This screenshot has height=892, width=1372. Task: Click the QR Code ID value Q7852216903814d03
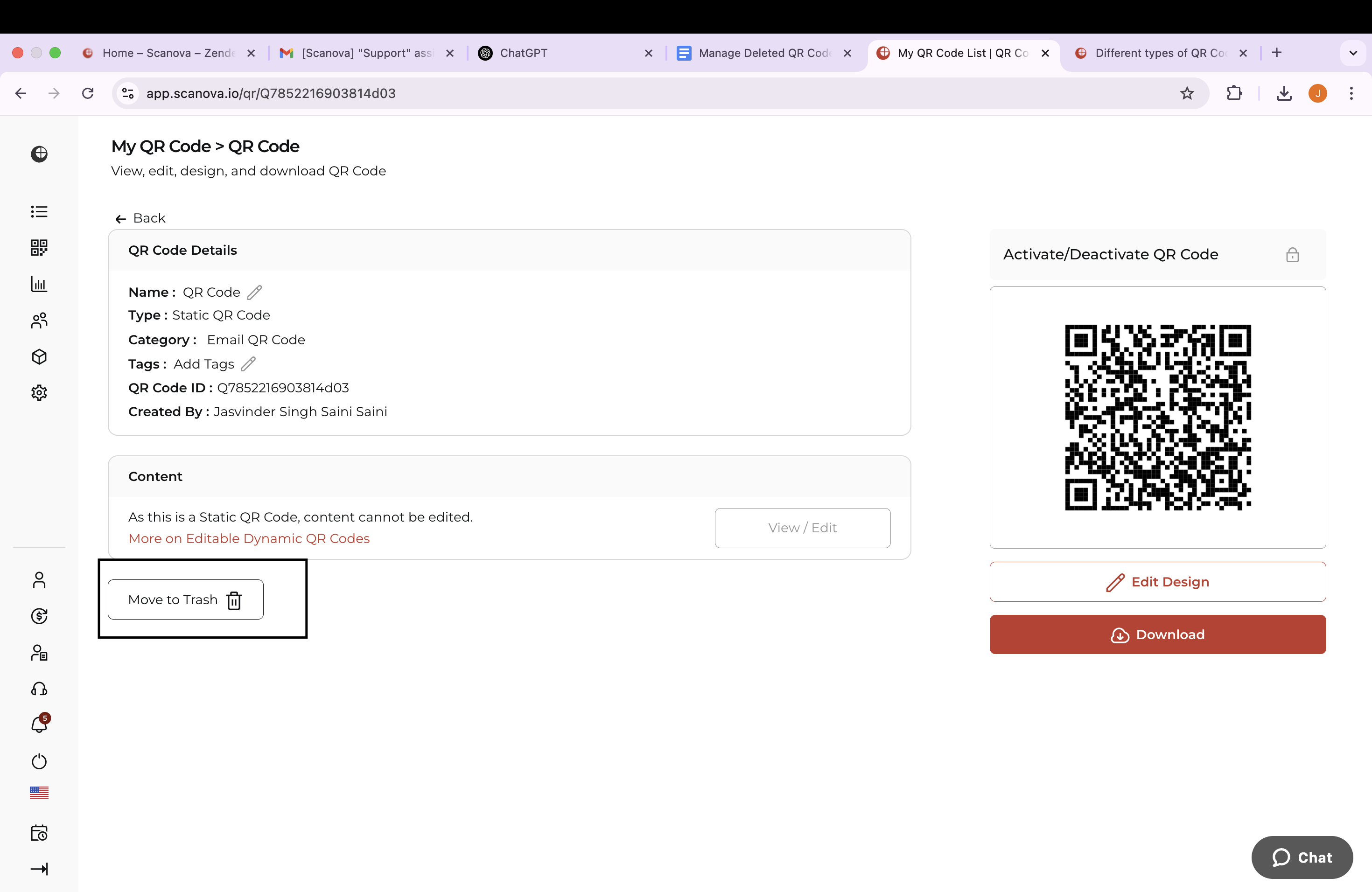[x=283, y=388]
